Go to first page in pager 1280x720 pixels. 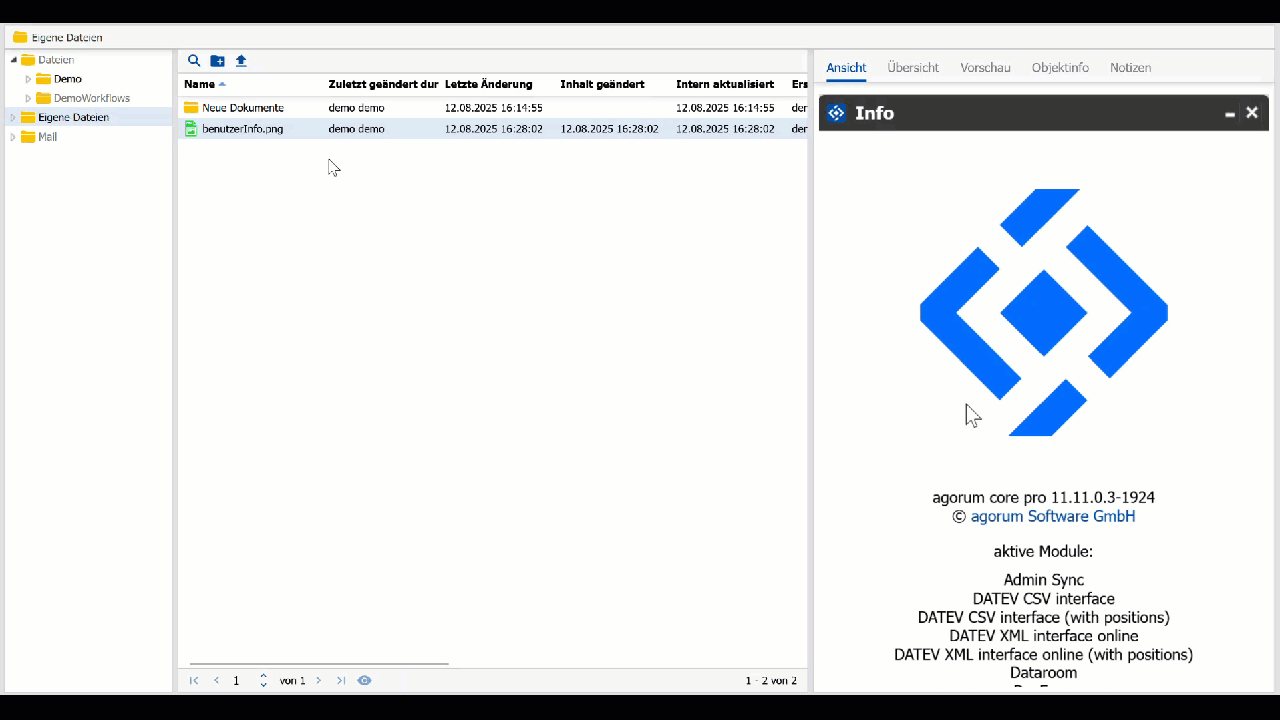(194, 681)
